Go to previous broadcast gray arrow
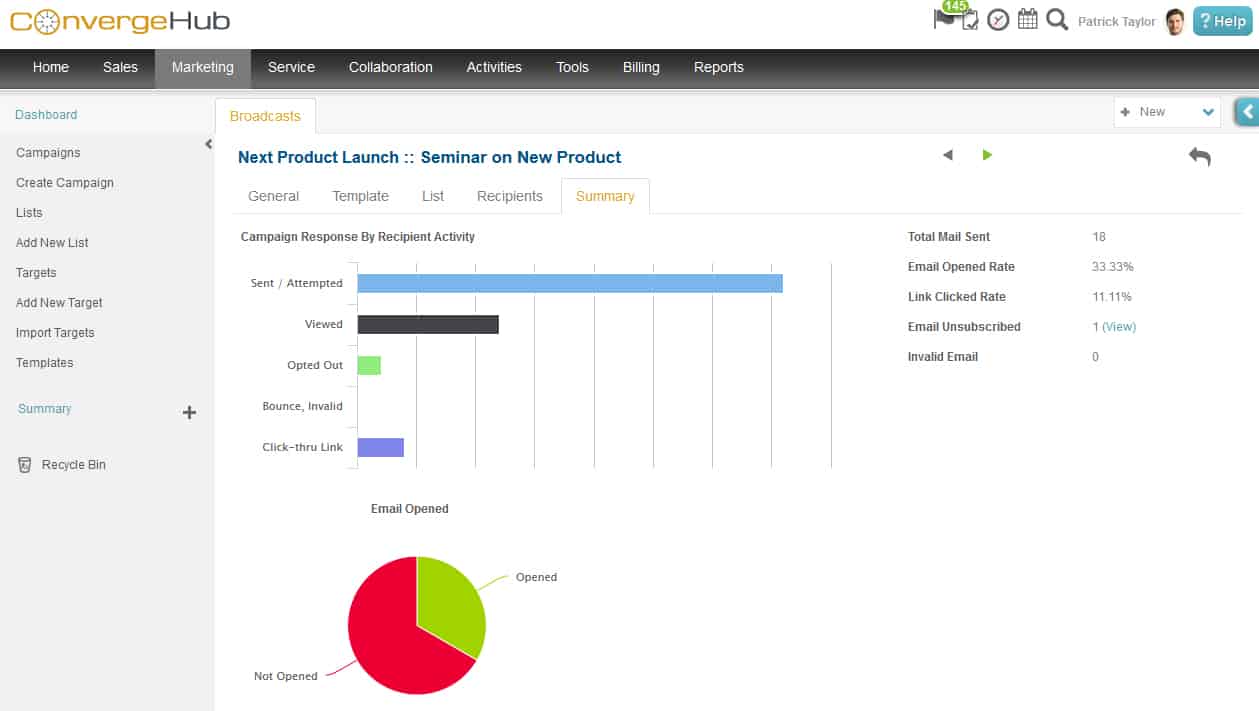 click(x=947, y=155)
